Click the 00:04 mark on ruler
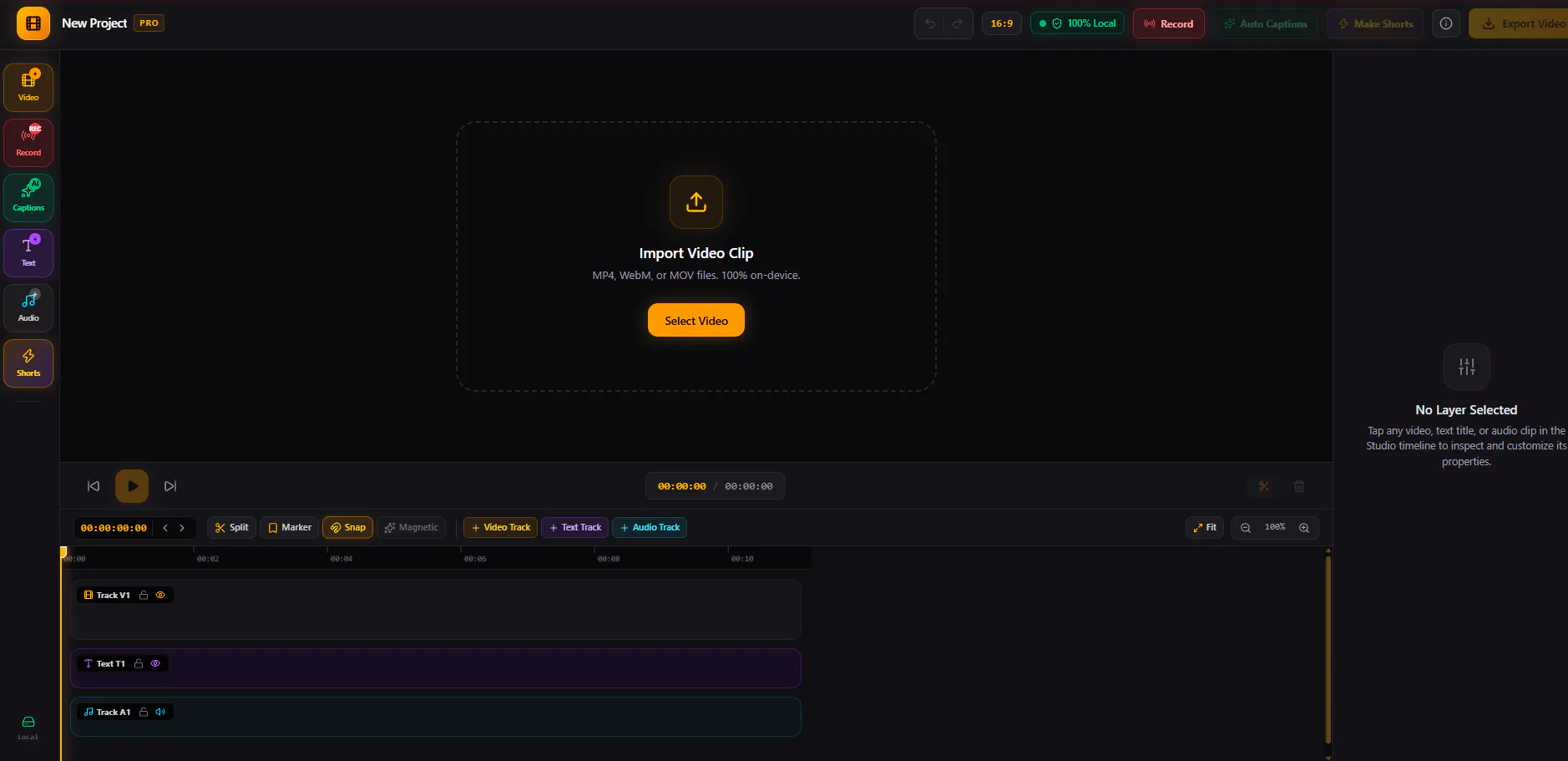This screenshot has width=1568, height=761. [341, 559]
